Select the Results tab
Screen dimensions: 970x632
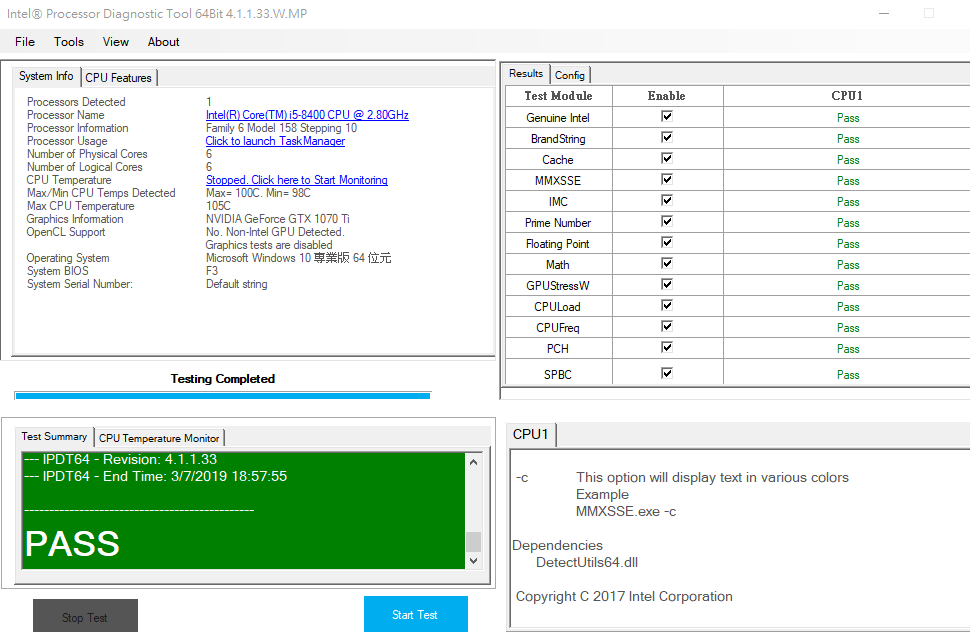[526, 74]
